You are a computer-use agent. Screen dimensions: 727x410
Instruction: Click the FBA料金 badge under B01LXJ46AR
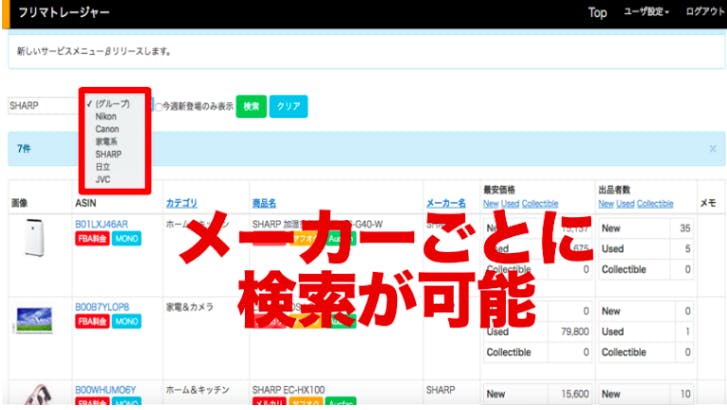tap(92, 239)
